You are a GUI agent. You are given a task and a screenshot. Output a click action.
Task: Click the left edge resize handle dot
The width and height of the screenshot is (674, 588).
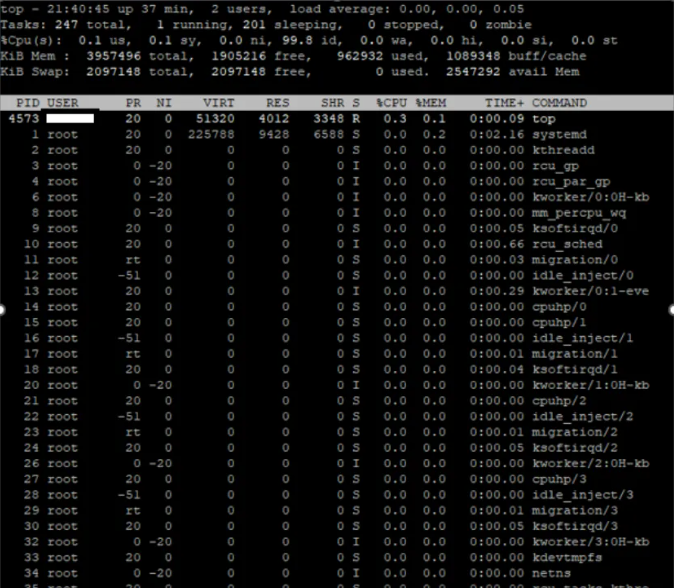[x=1, y=309]
